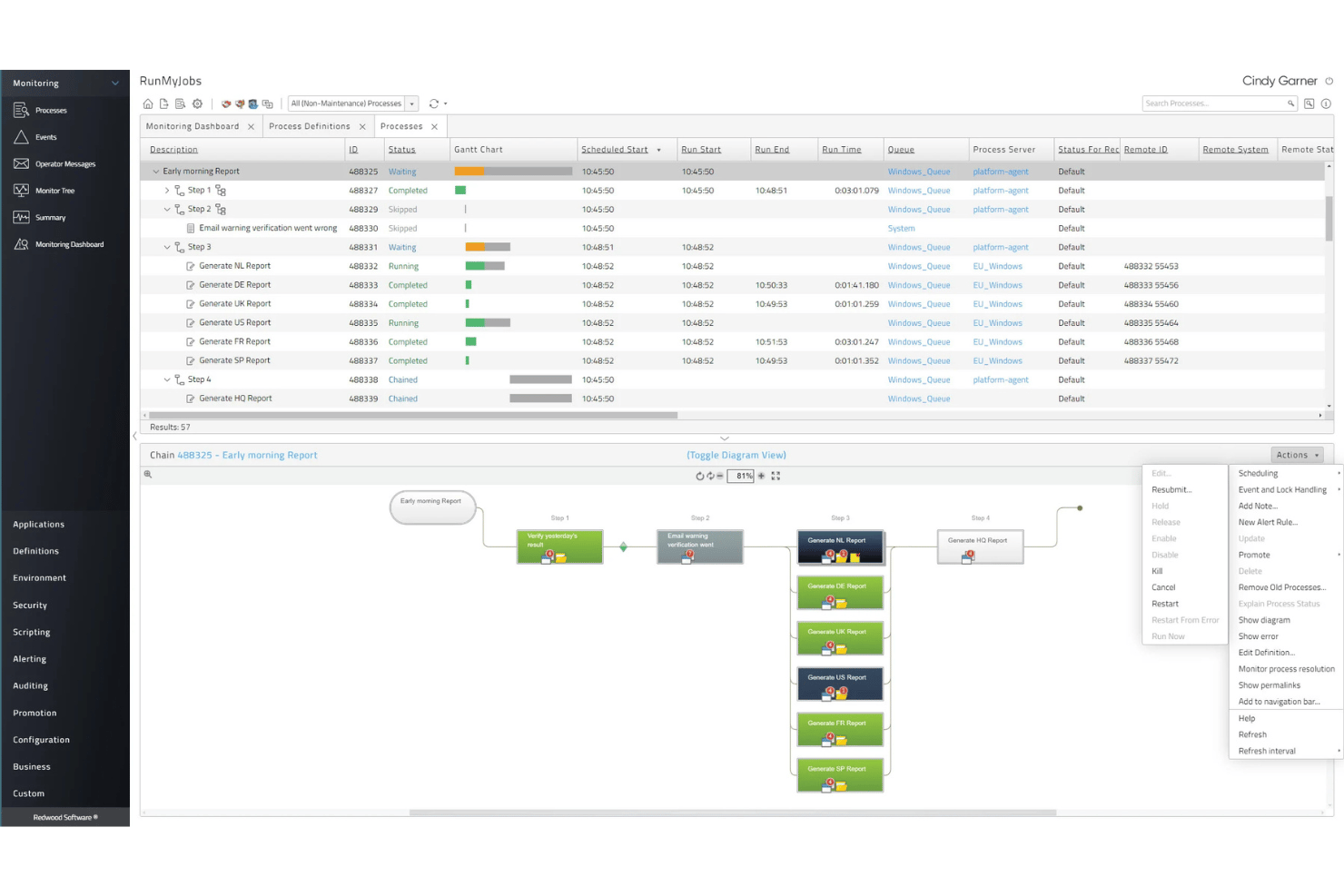Open the refresh icon dropdown arrow
1344x896 pixels.
pyautogui.click(x=445, y=103)
